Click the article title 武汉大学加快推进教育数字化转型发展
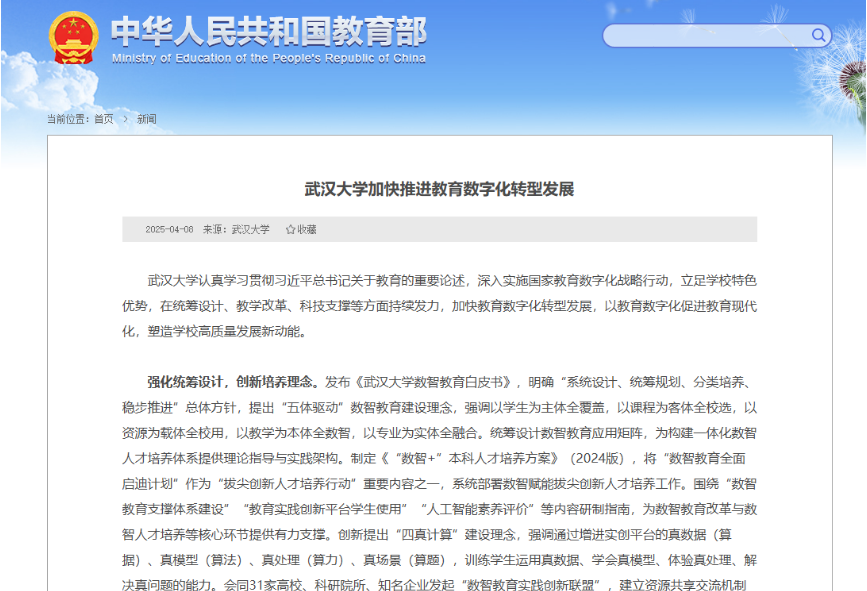Screen dimensions: 867x591 (439, 189)
